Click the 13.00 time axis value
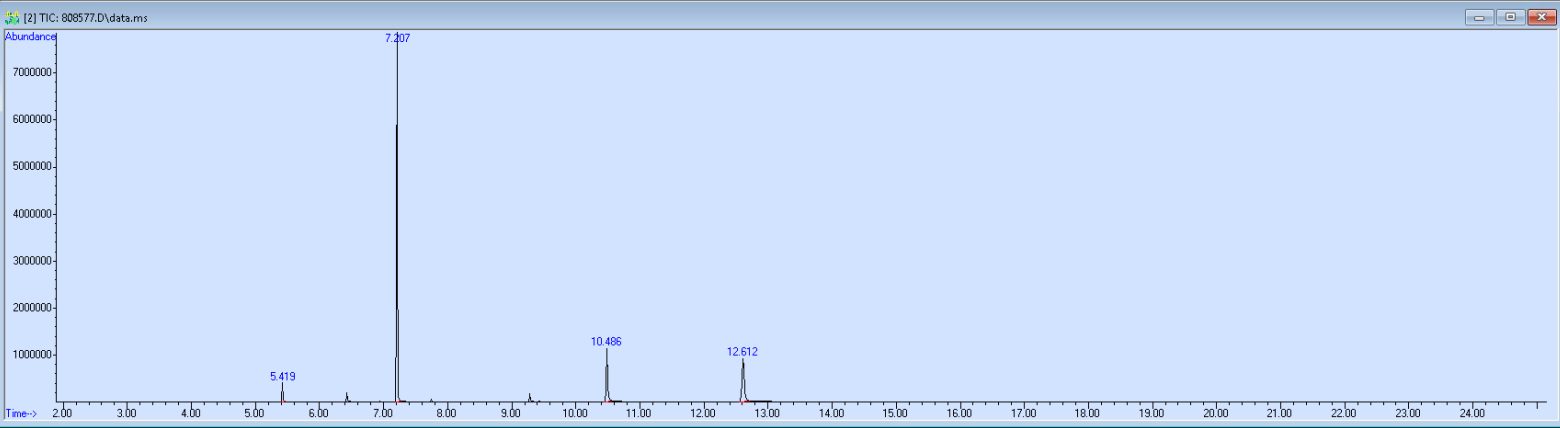1560x428 pixels. pos(767,413)
